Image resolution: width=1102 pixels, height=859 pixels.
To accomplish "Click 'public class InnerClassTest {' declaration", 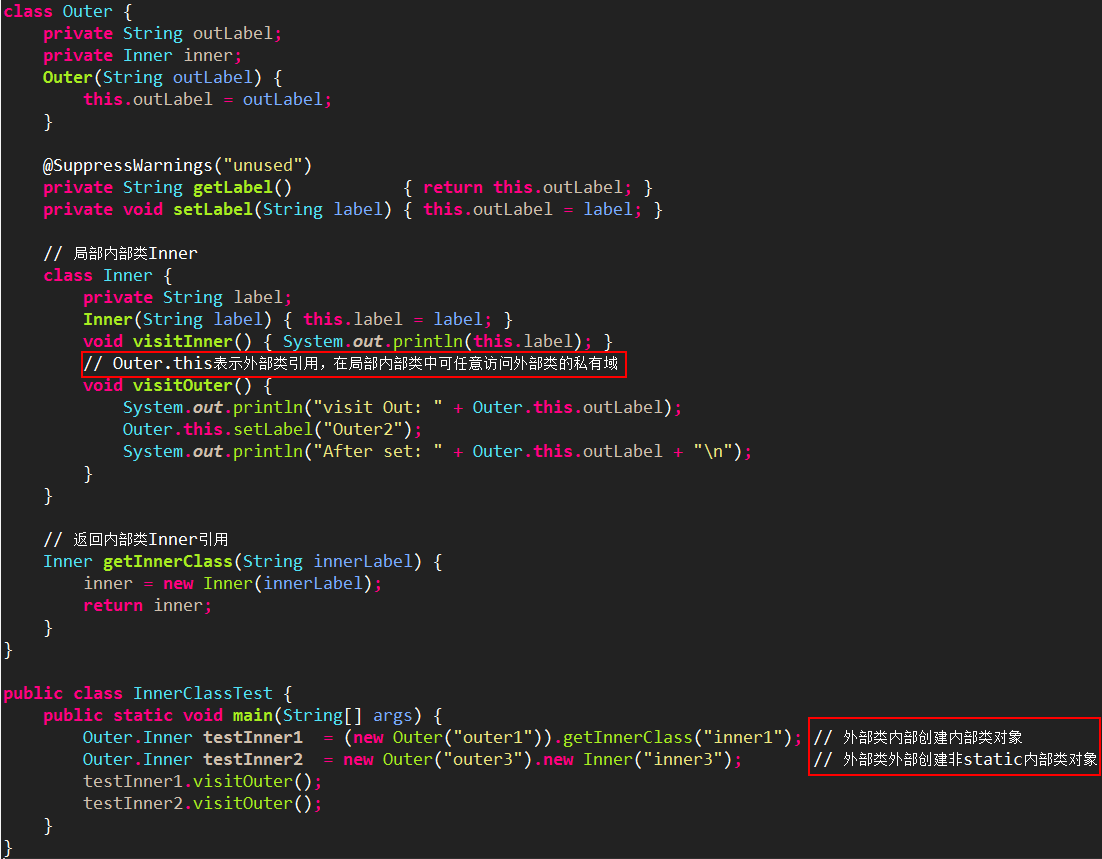I will pos(148,693).
